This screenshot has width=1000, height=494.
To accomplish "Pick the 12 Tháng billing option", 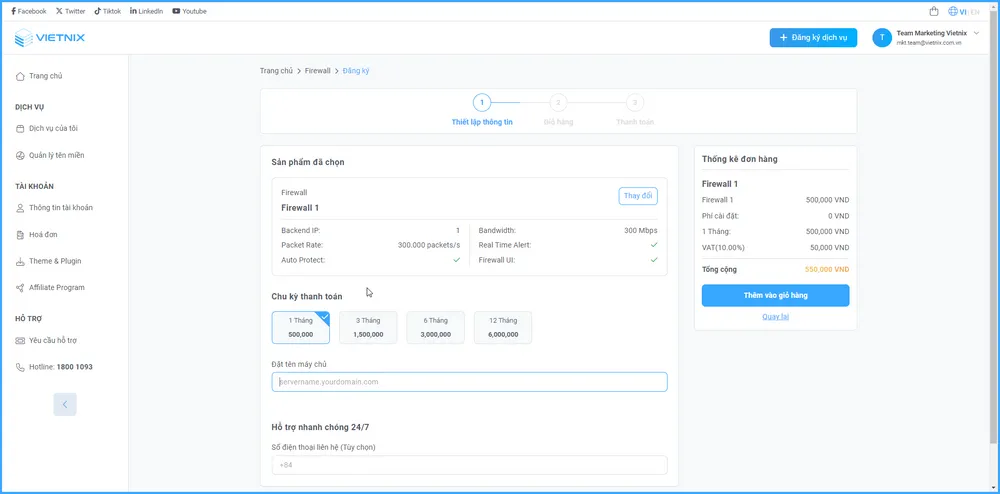I will tap(502, 327).
